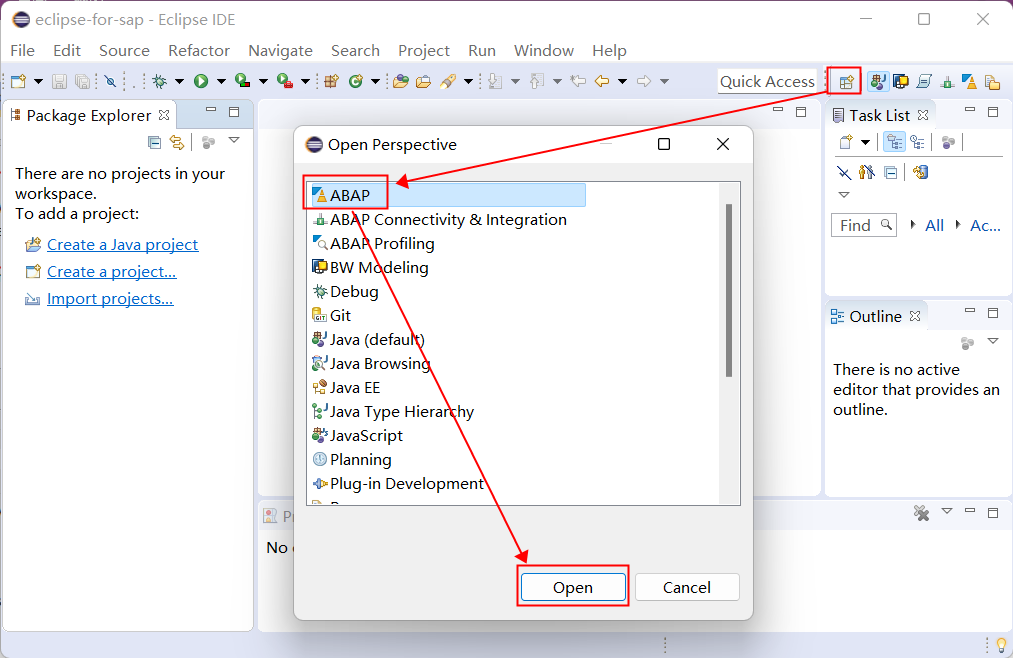Click the Previous Annotation toolbar icon

click(x=537, y=81)
